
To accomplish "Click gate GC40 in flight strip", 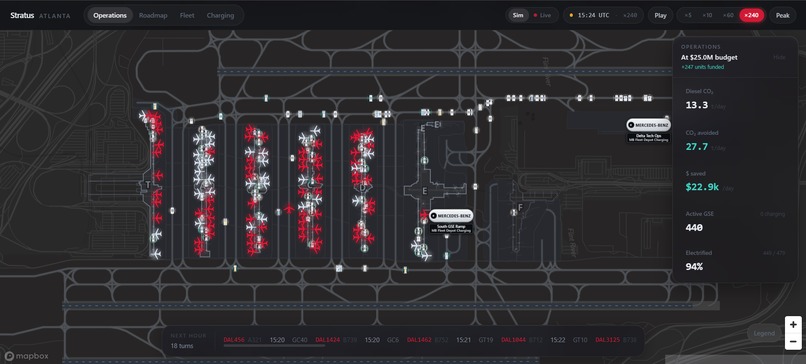I will tap(300, 340).
